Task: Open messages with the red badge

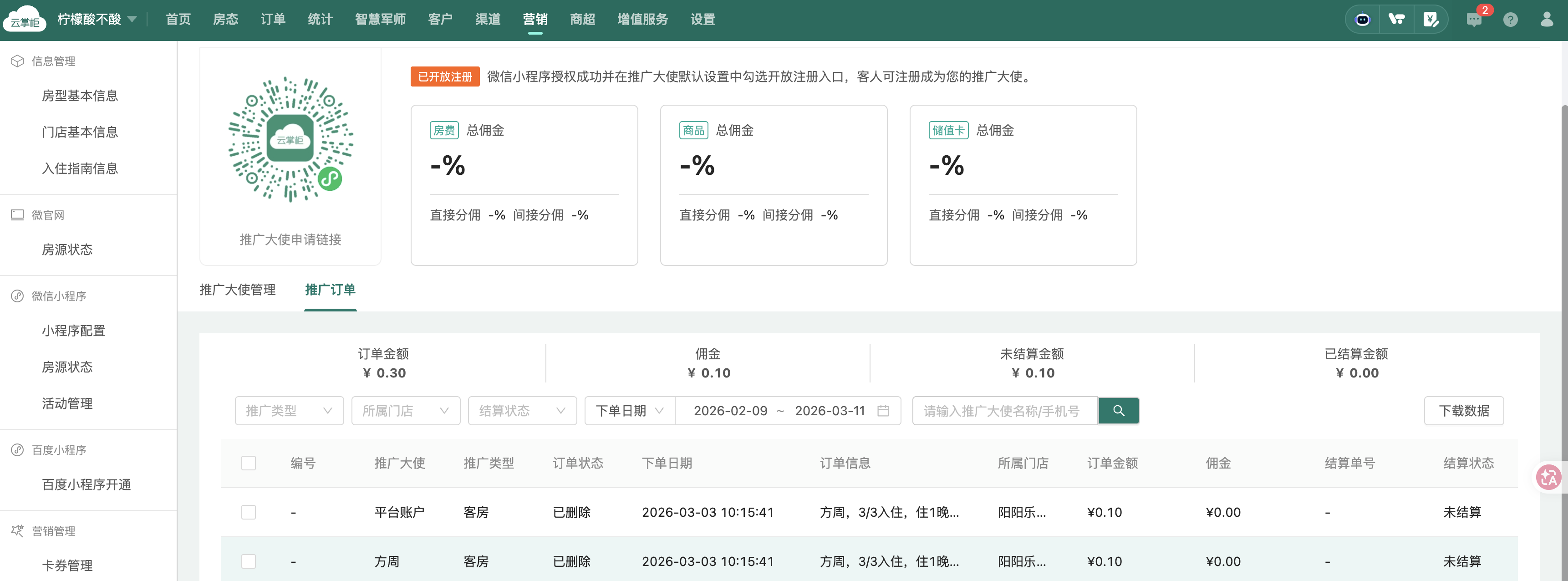Action: point(1474,20)
